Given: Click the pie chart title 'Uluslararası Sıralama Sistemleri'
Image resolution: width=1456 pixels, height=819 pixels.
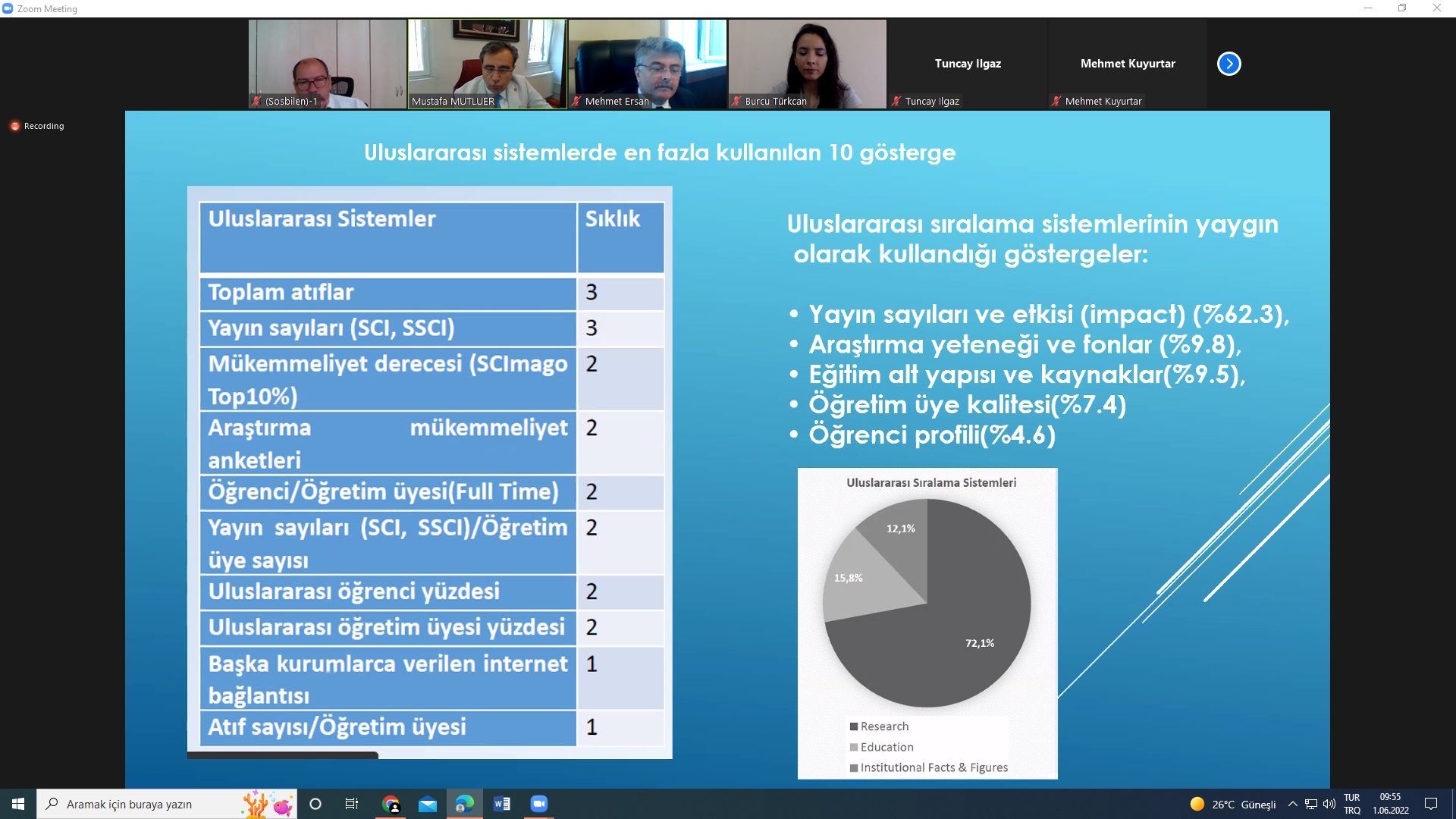Looking at the screenshot, I should [x=931, y=482].
